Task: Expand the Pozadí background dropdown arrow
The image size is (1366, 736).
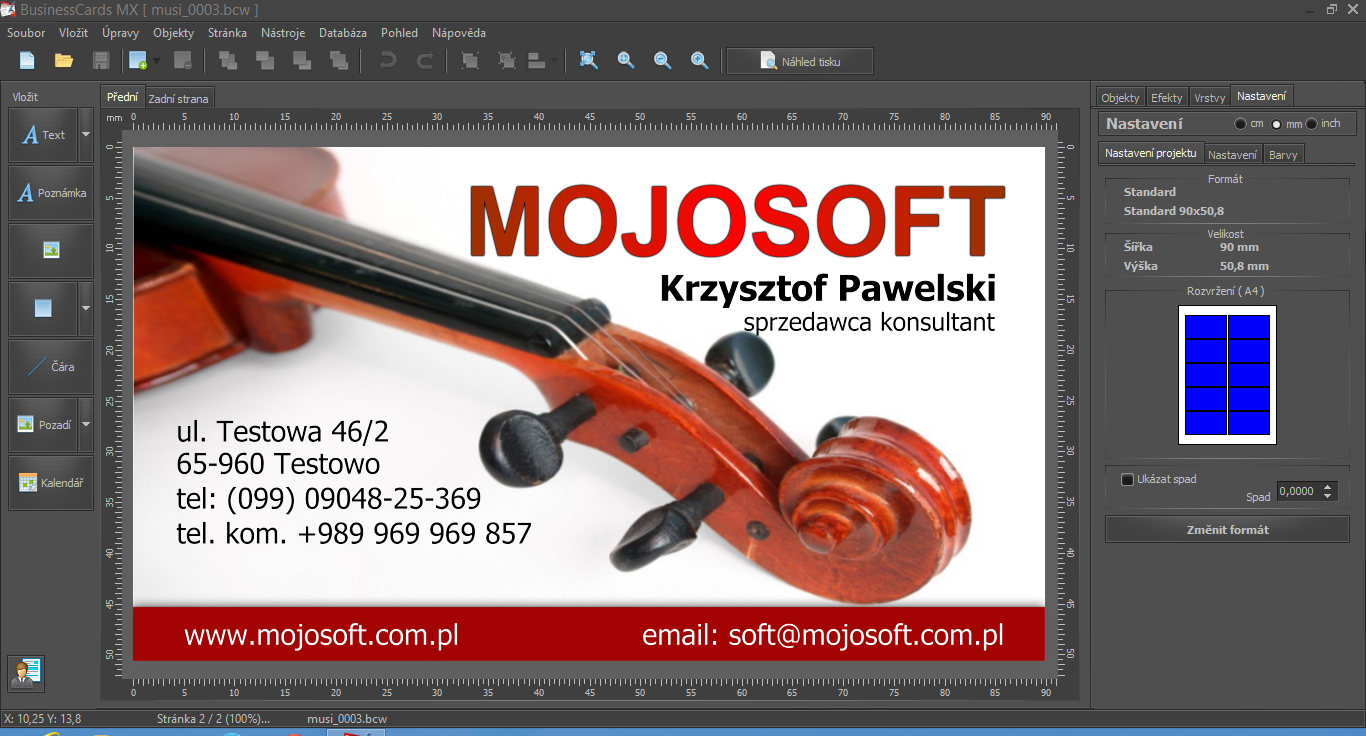Action: pos(86,425)
